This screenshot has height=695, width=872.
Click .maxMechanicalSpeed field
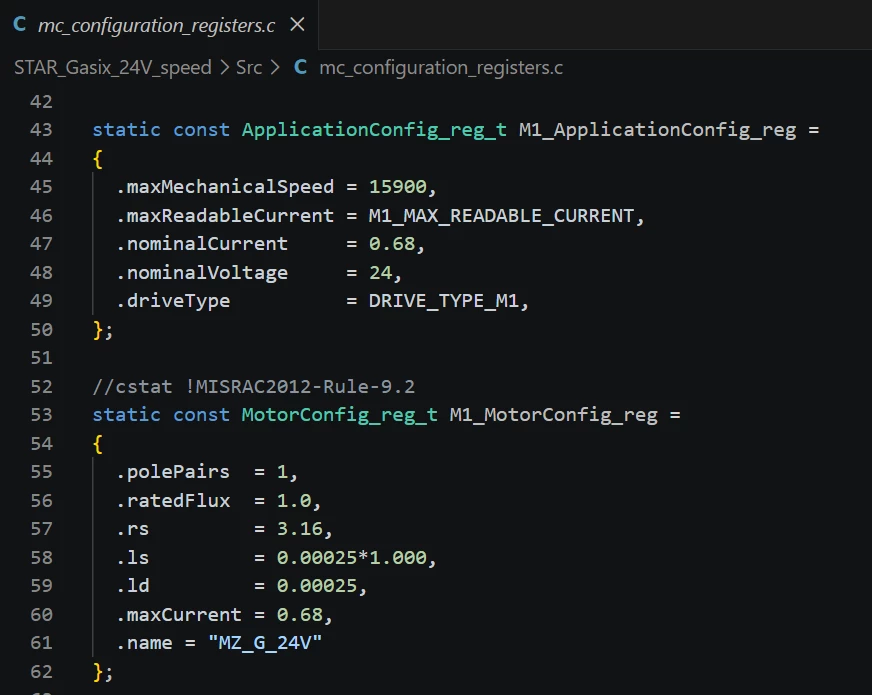pyautogui.click(x=225, y=187)
